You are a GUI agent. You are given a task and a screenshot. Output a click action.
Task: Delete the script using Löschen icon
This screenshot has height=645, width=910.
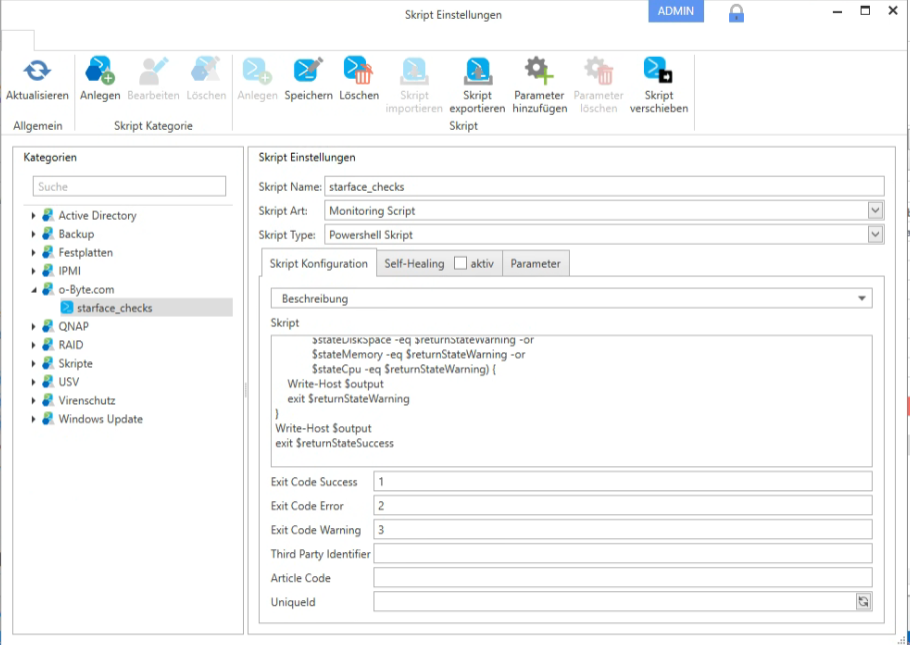pos(358,71)
